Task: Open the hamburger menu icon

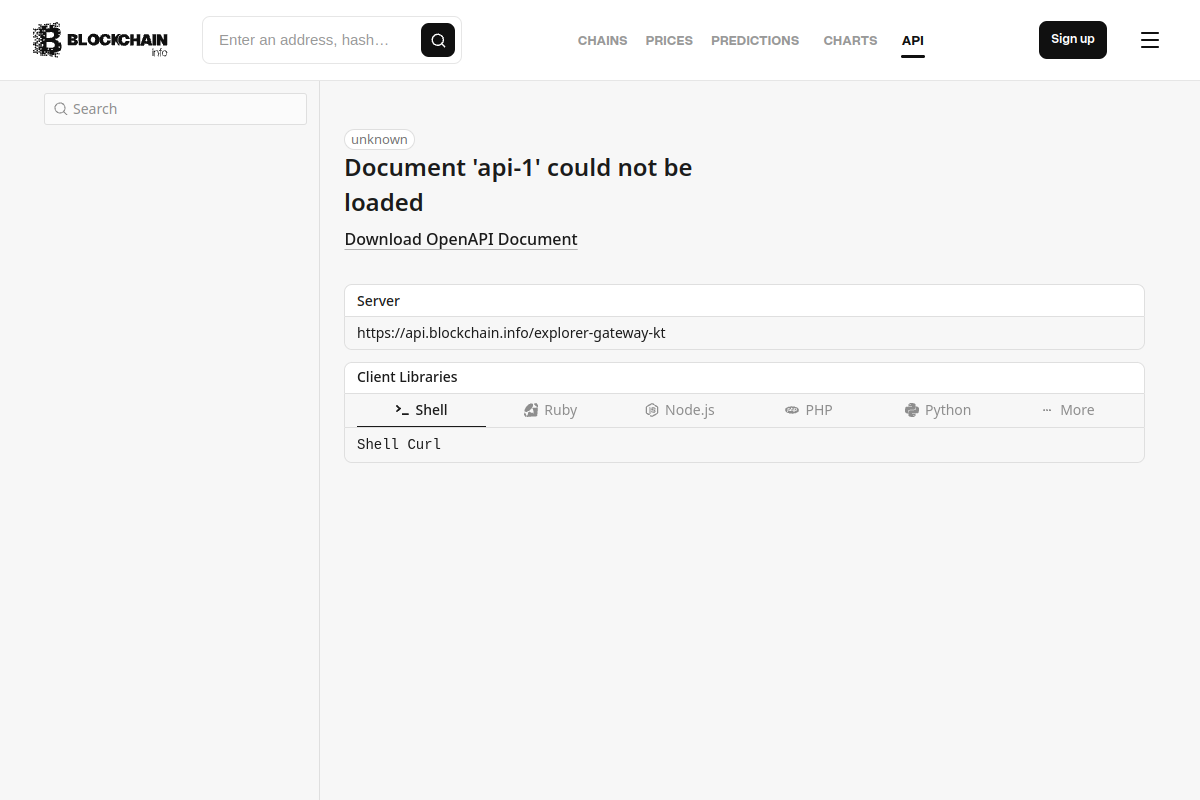Action: point(1150,40)
